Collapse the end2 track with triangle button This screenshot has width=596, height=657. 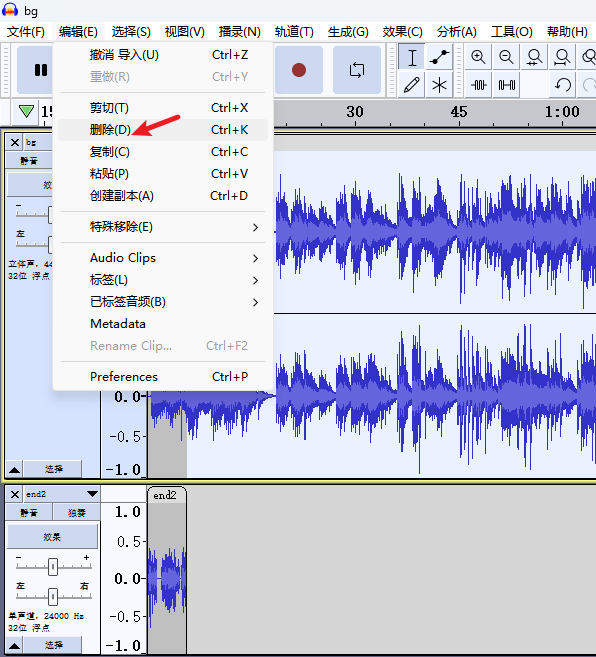click(x=14, y=645)
